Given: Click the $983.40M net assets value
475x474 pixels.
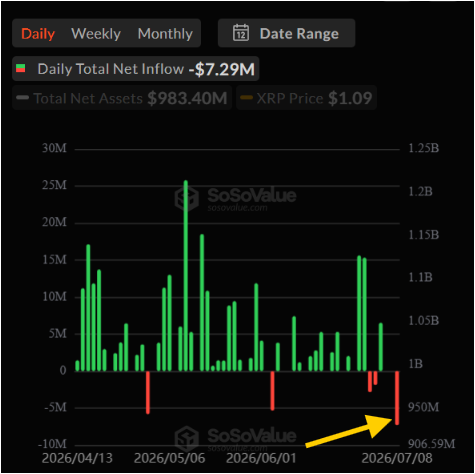Looking at the screenshot, I should point(187,98).
